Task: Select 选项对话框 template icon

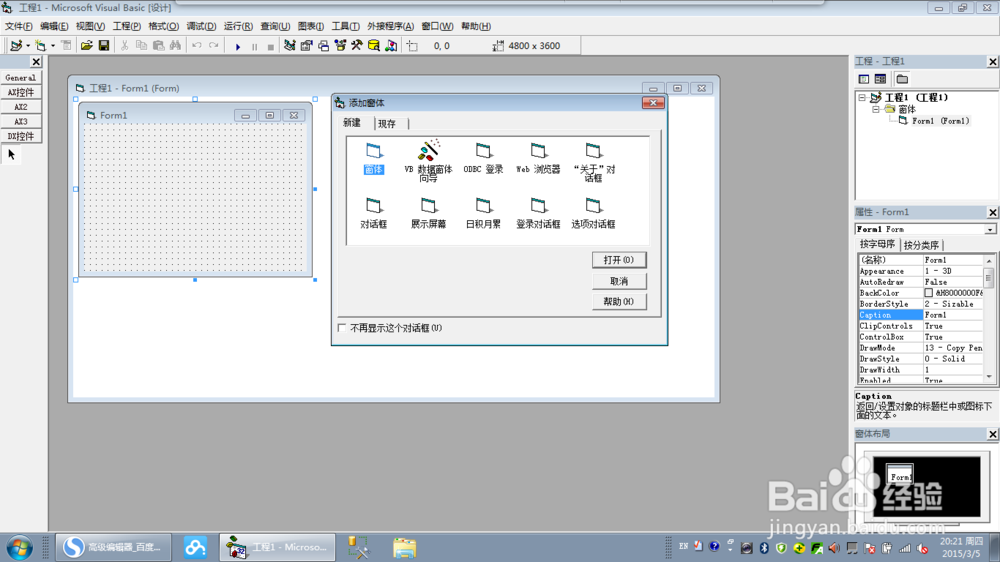Action: pos(593,213)
